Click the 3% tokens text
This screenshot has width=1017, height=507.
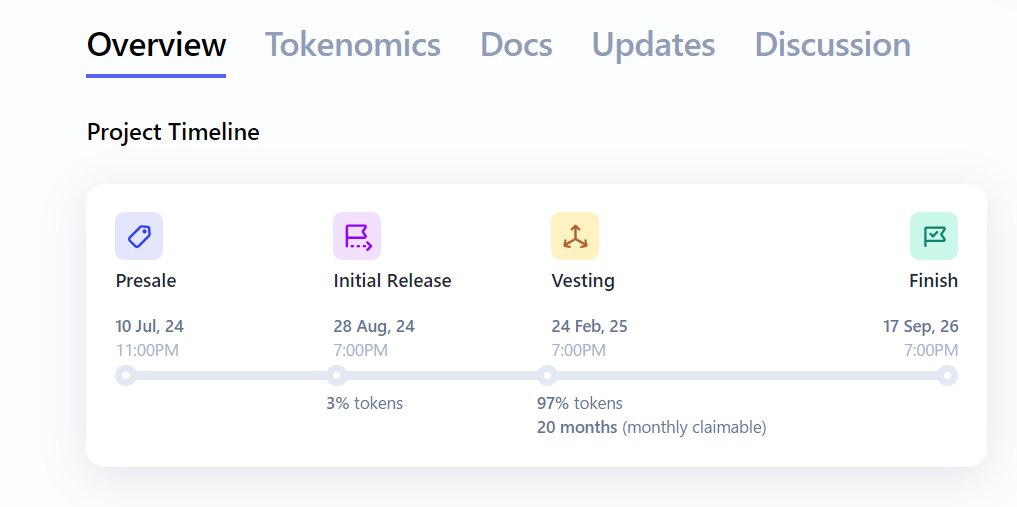(365, 403)
